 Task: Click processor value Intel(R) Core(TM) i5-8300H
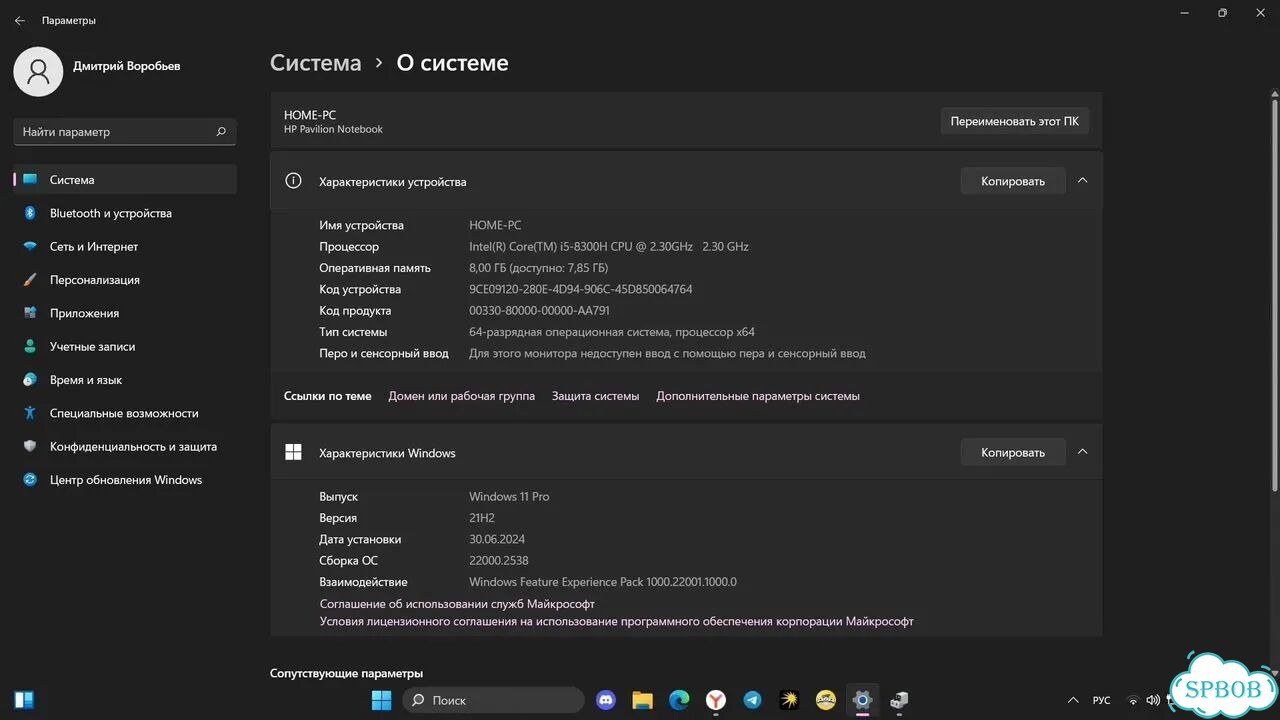coord(609,246)
